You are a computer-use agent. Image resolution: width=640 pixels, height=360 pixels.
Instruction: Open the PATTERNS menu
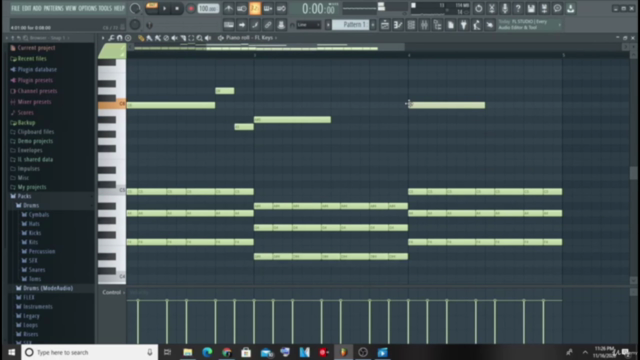coord(53,8)
